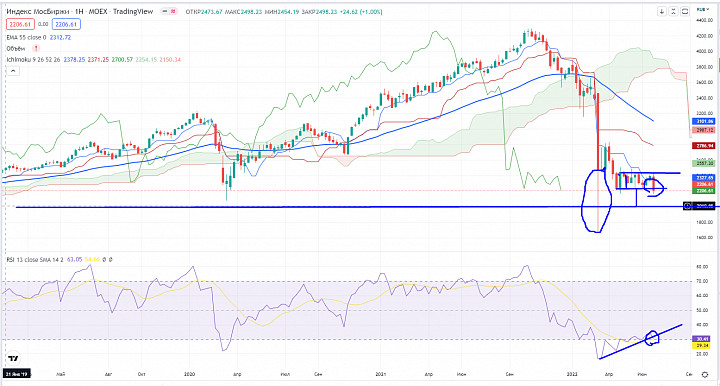
Task: Click the EMA value 2312.72
Action: coord(60,37)
